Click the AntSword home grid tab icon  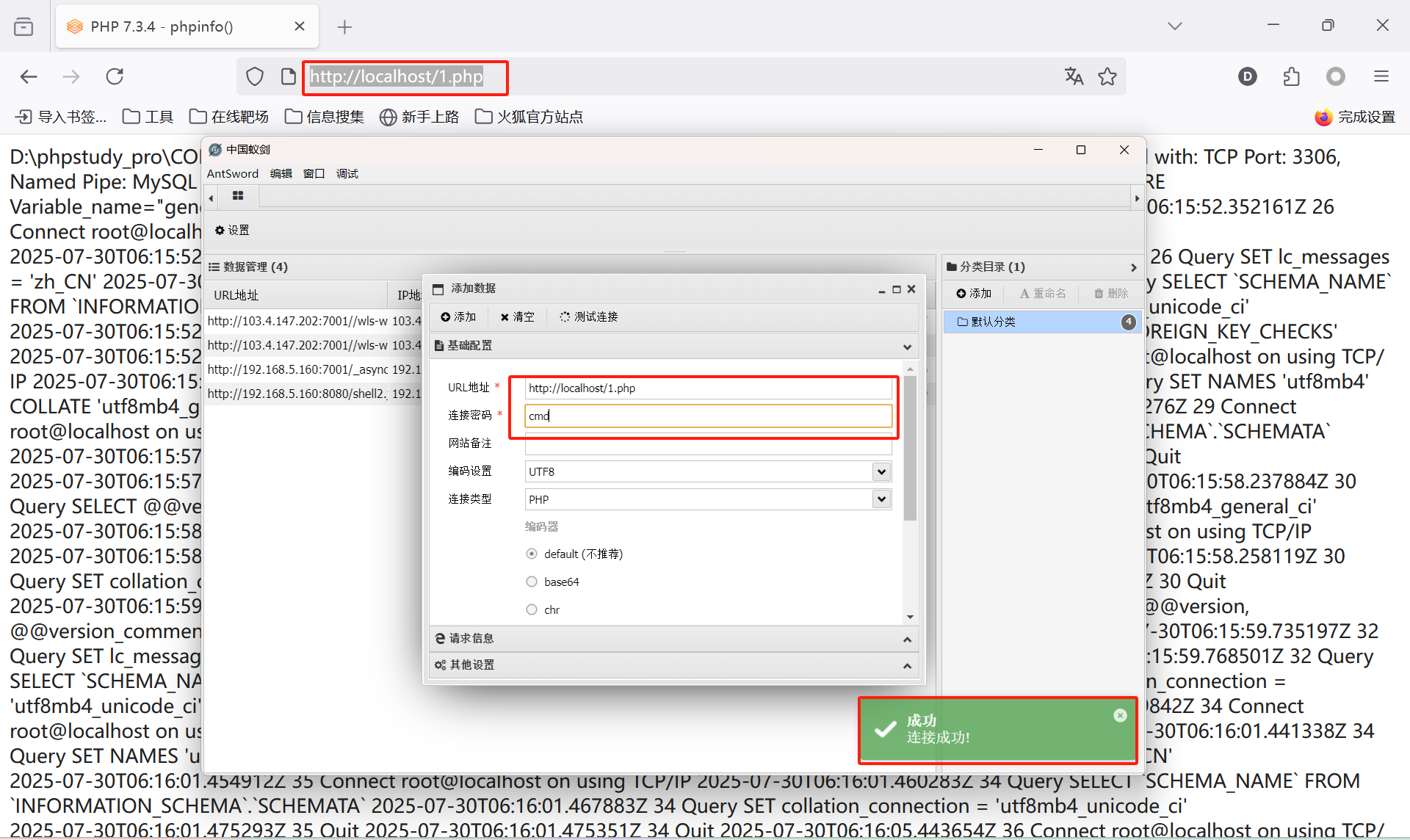[238, 196]
